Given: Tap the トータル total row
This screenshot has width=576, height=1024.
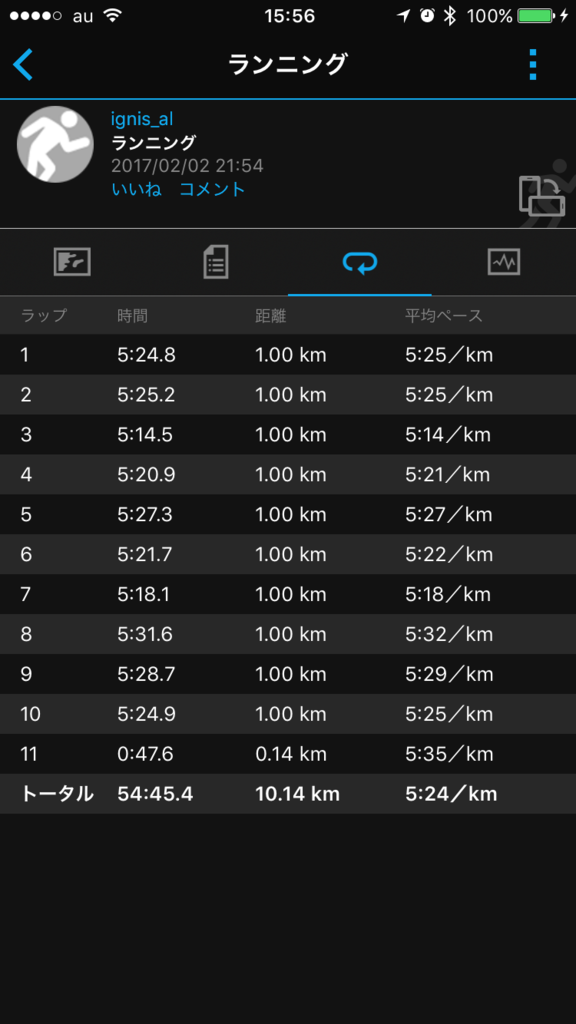Looking at the screenshot, I should click(288, 794).
